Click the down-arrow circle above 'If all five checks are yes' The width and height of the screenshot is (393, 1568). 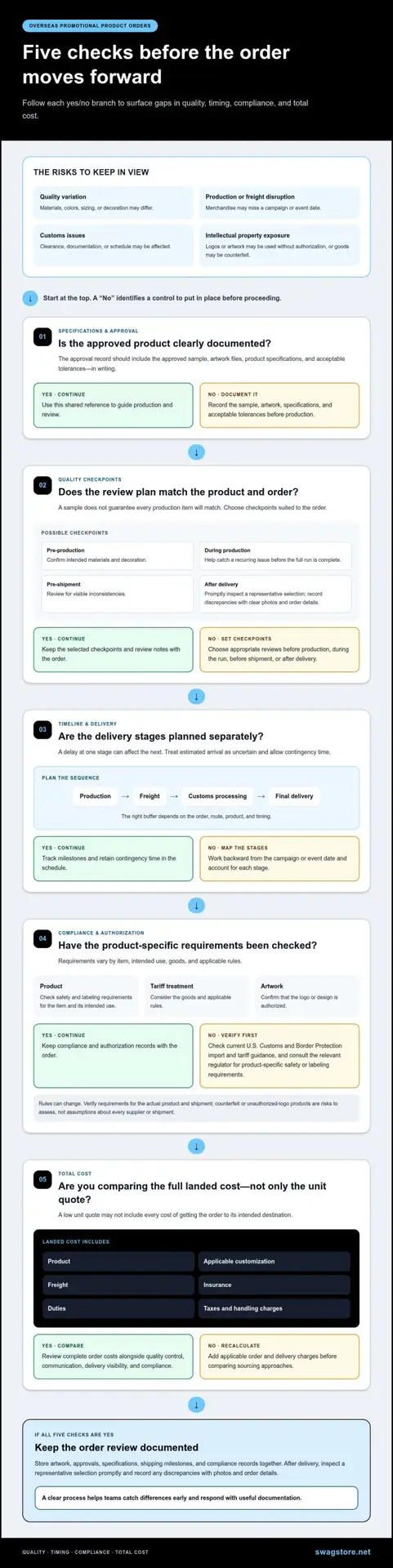pos(196,1405)
